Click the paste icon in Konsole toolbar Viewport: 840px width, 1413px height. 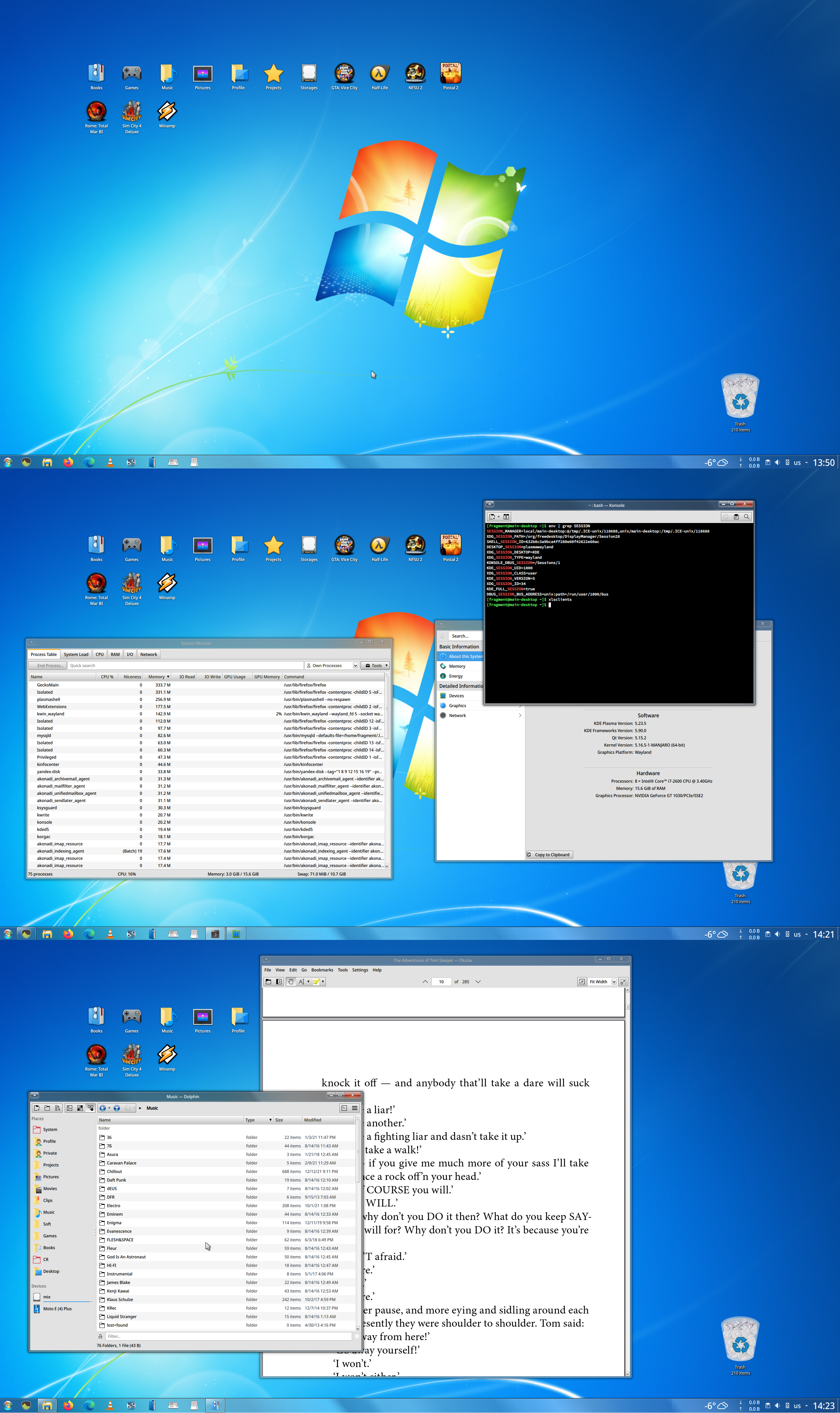pos(736,516)
